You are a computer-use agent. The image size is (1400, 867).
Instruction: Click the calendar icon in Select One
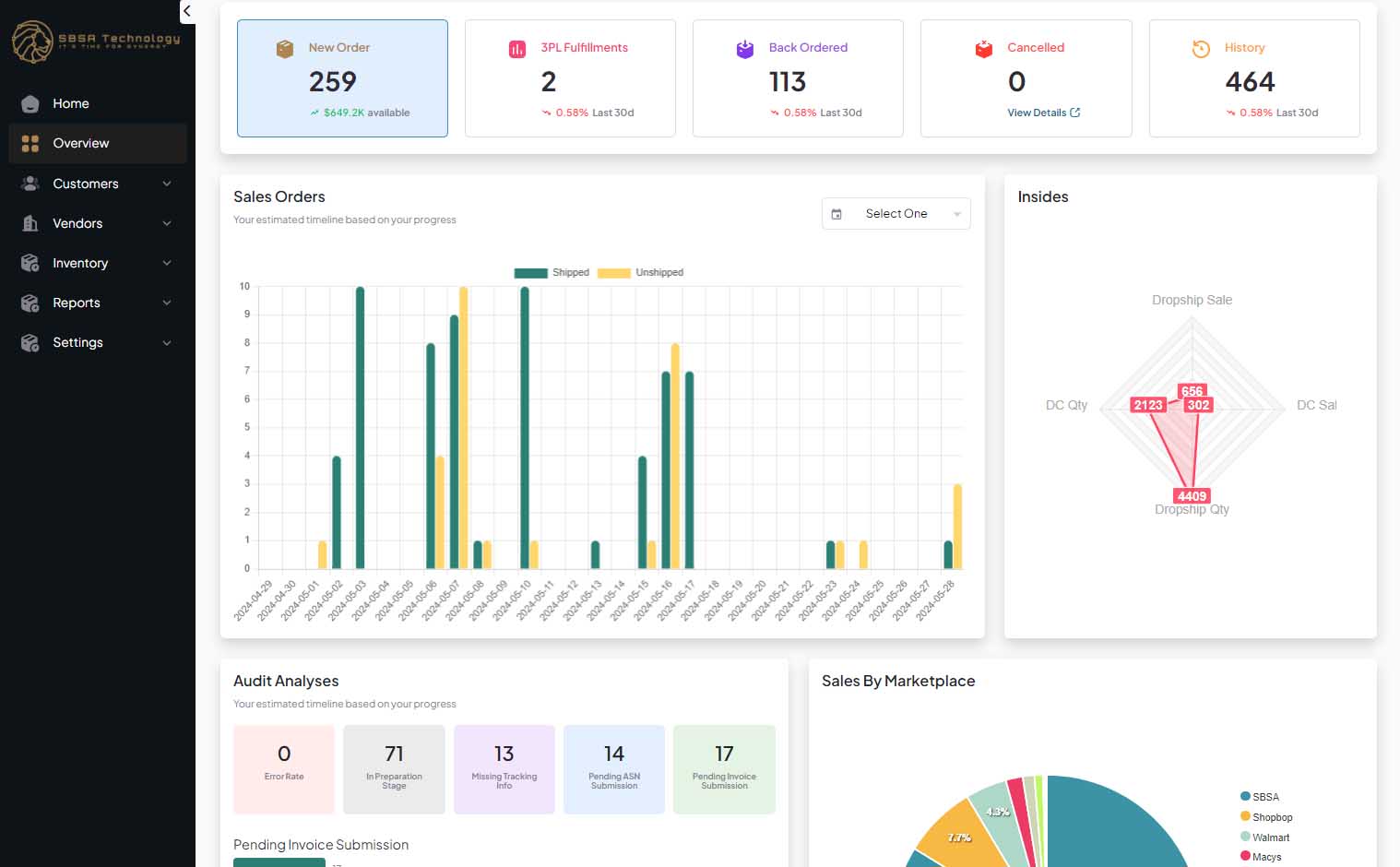(x=836, y=214)
